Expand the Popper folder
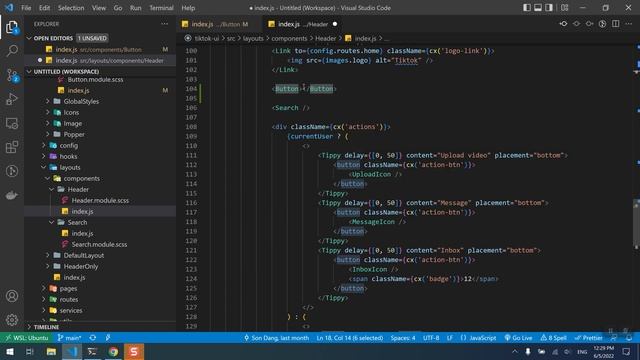Screen dimensions: 640x360 coord(74,134)
